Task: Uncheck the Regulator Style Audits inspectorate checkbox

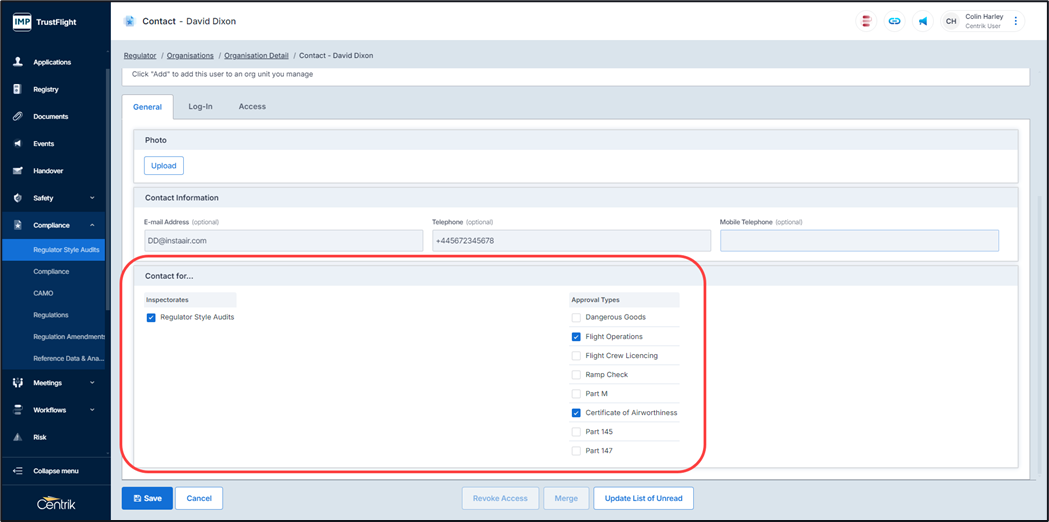Action: click(151, 318)
